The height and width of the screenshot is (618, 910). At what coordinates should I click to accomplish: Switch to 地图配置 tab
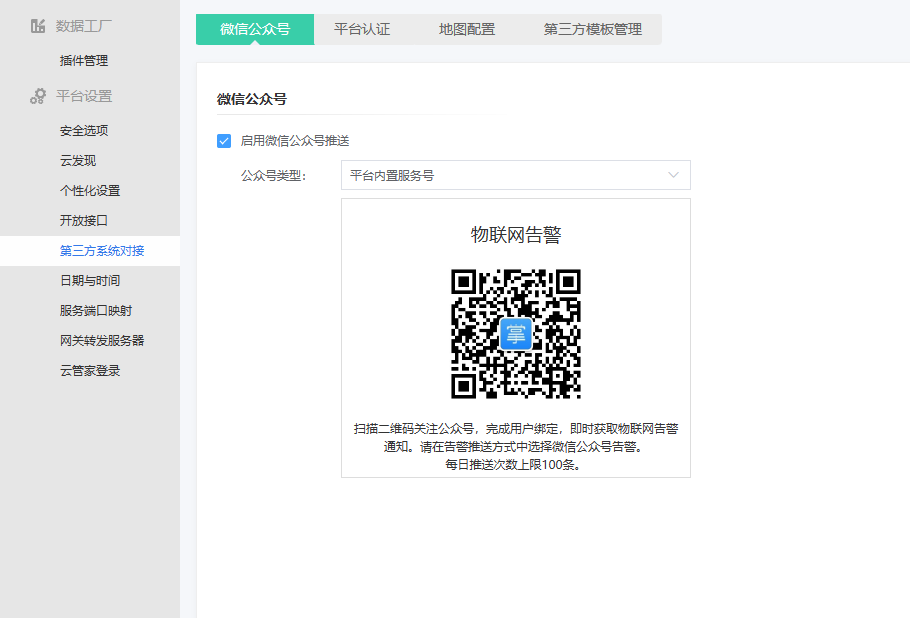coord(467,29)
